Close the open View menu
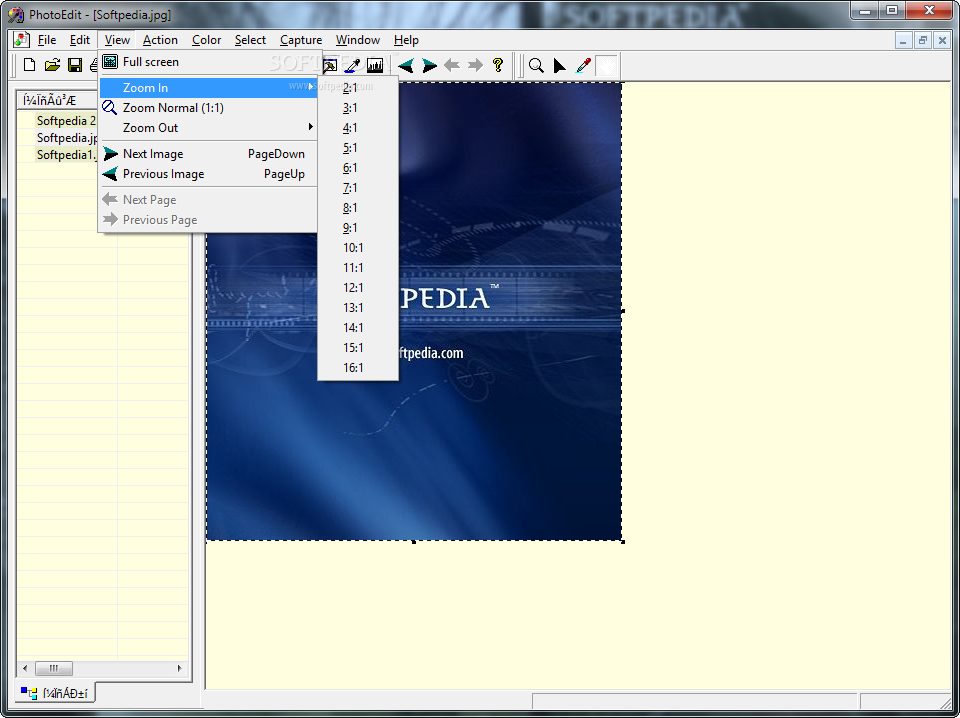Image resolution: width=960 pixels, height=718 pixels. [x=117, y=40]
